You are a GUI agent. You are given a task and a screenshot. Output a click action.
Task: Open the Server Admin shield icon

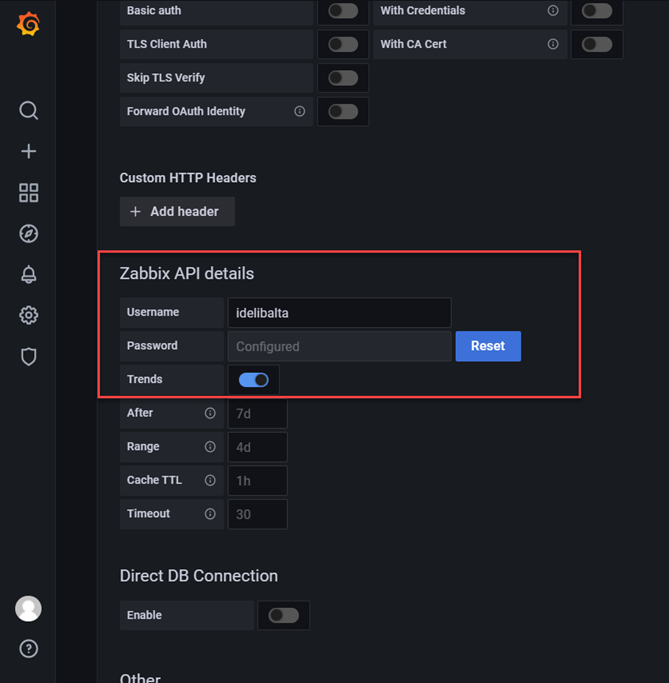click(29, 357)
